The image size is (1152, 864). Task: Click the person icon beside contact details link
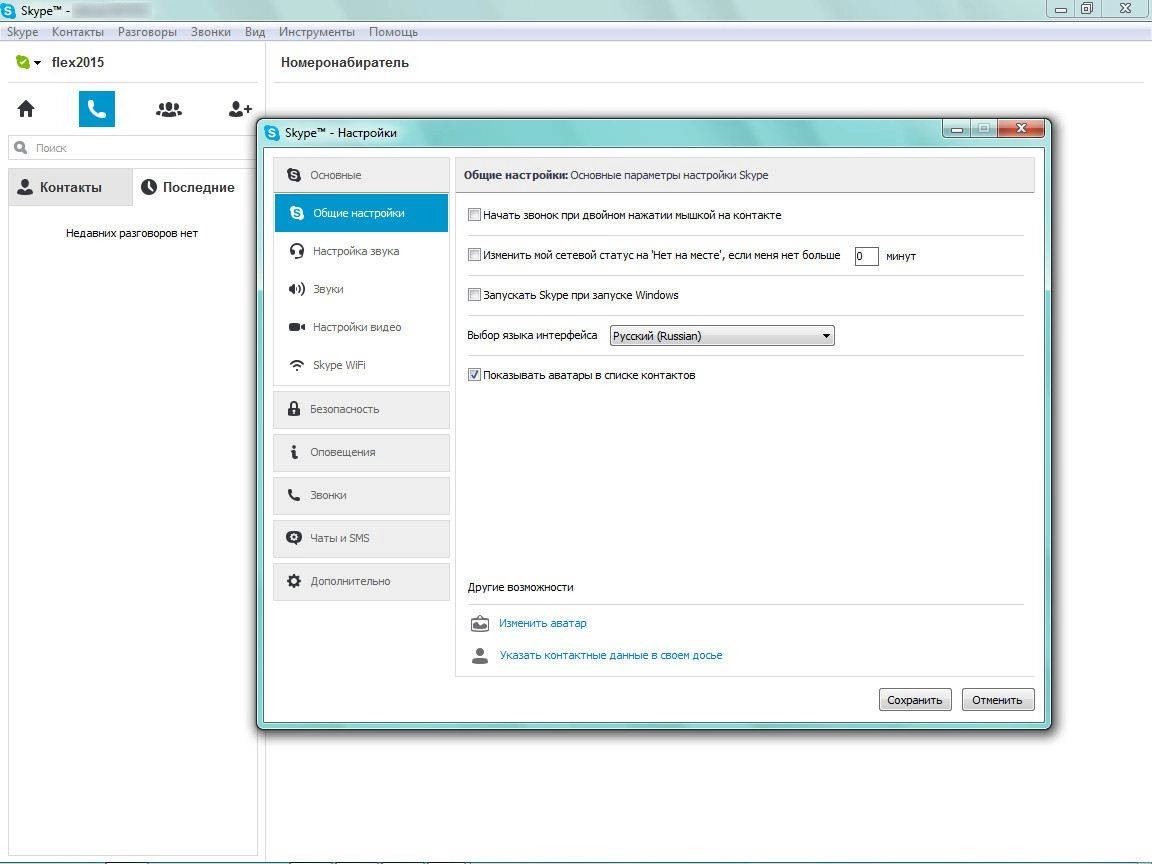point(480,655)
